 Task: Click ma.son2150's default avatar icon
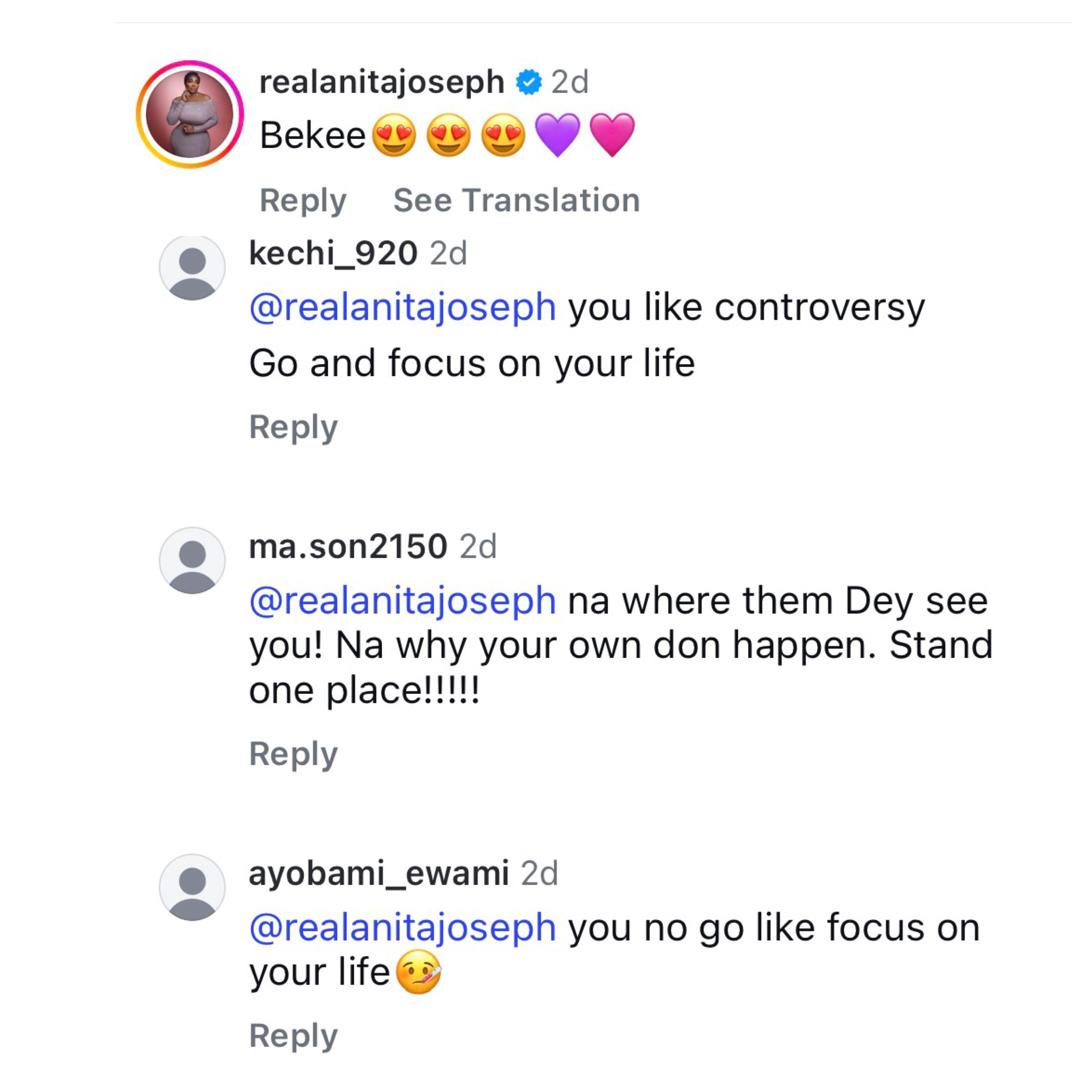pos(192,561)
